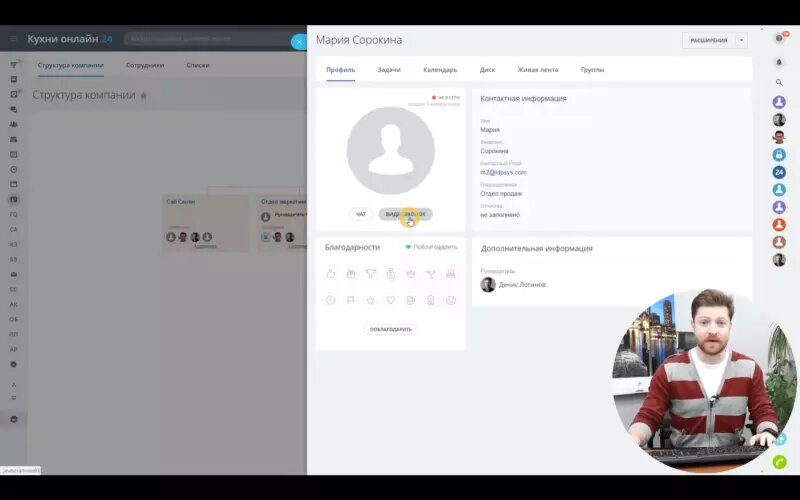Click the thumbs-up gratitude icon
The width and height of the screenshot is (800, 500).
331,274
